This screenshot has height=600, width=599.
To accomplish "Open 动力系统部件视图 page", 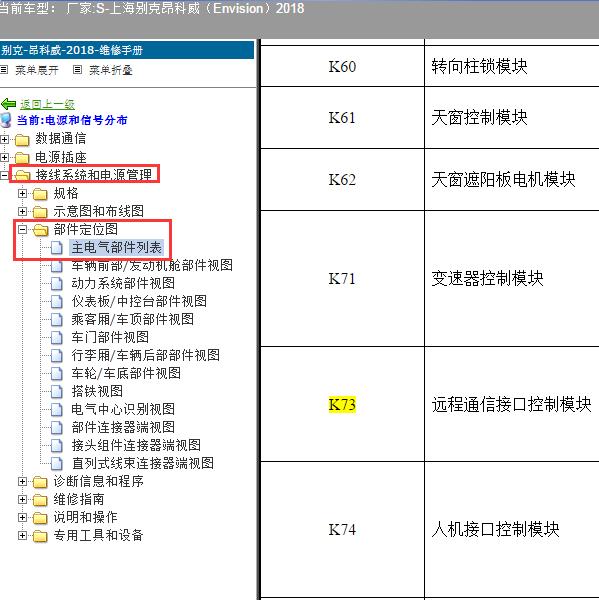I will click(123, 283).
